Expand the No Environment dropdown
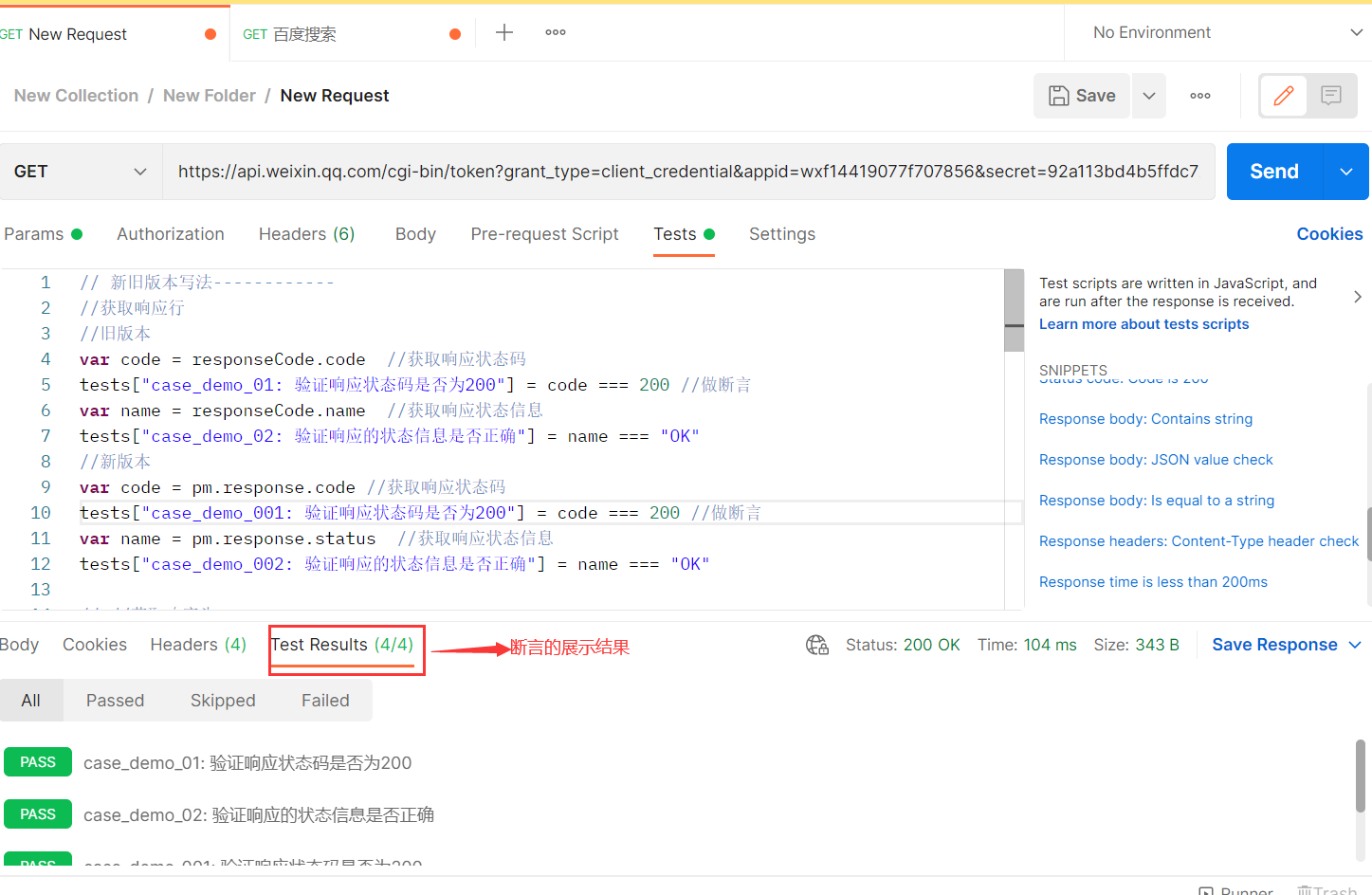The height and width of the screenshot is (895, 1372). tap(1228, 32)
